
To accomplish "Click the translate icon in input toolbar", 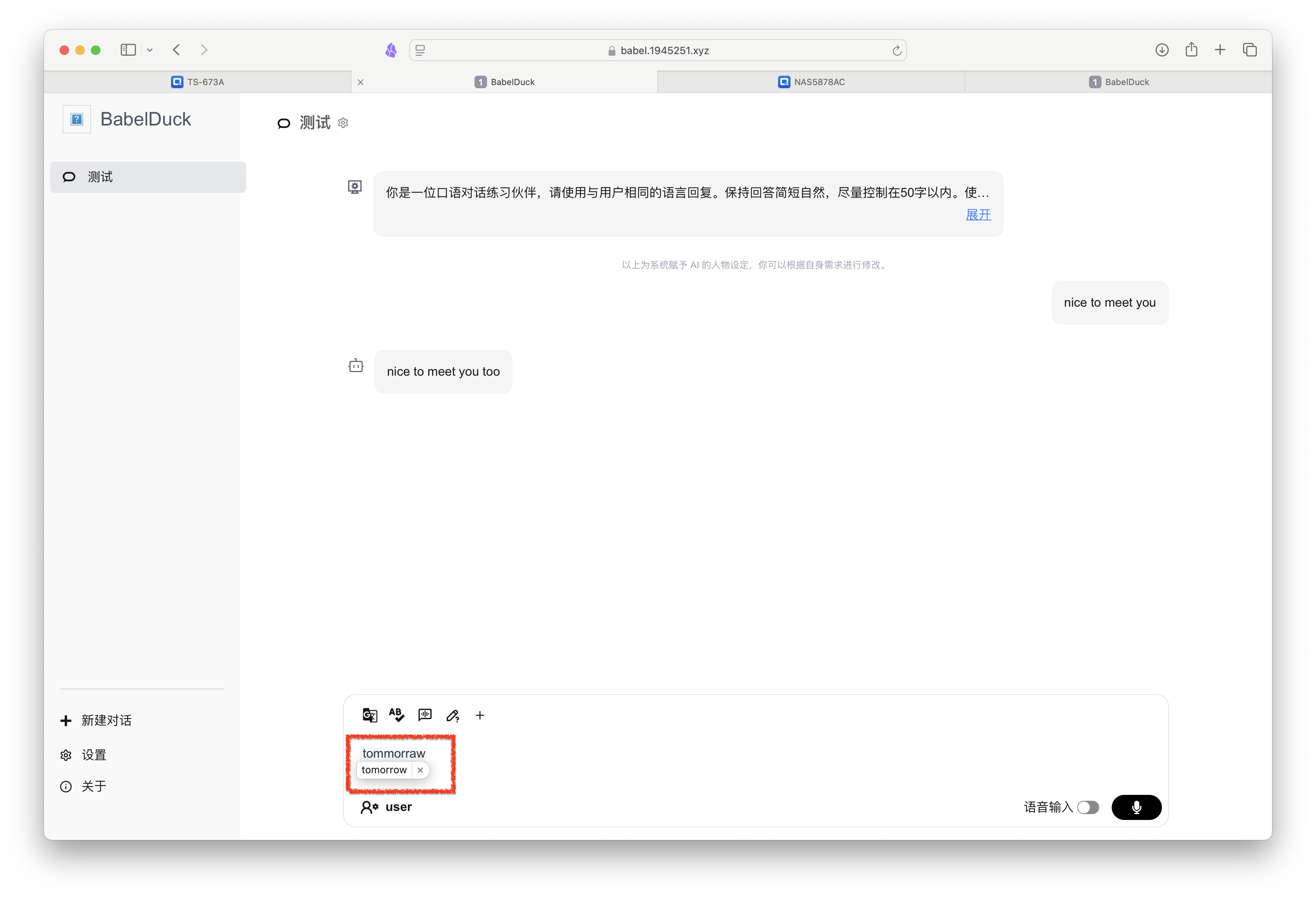I will pyautogui.click(x=370, y=715).
